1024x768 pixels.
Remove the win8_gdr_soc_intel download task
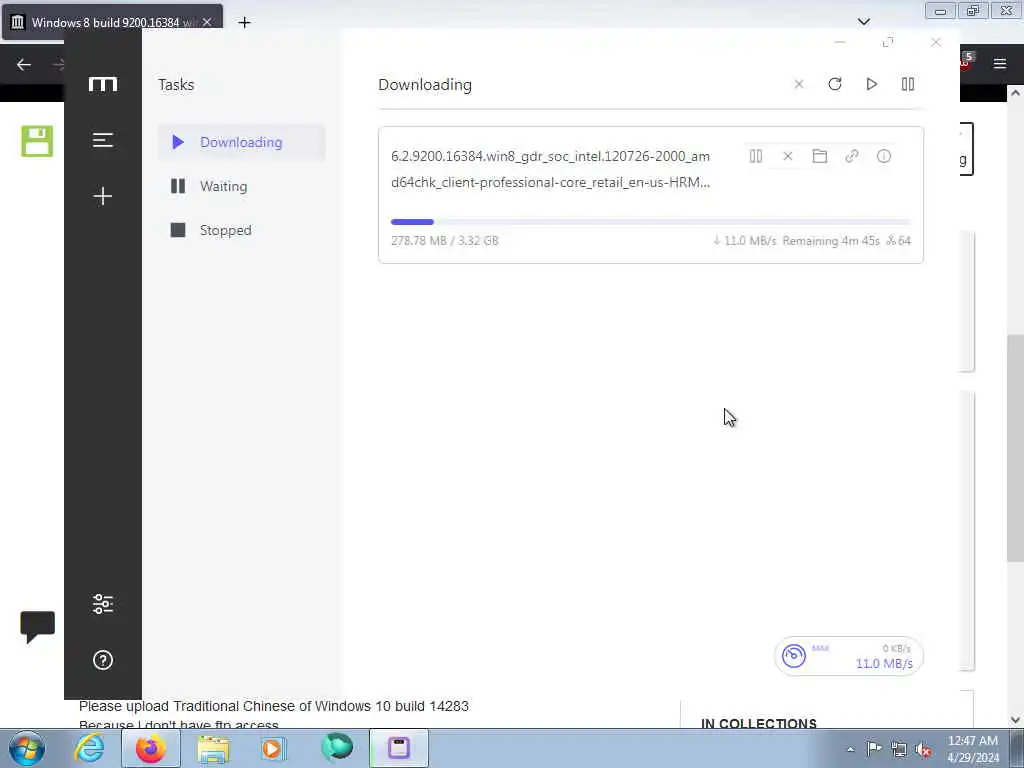[x=788, y=156]
